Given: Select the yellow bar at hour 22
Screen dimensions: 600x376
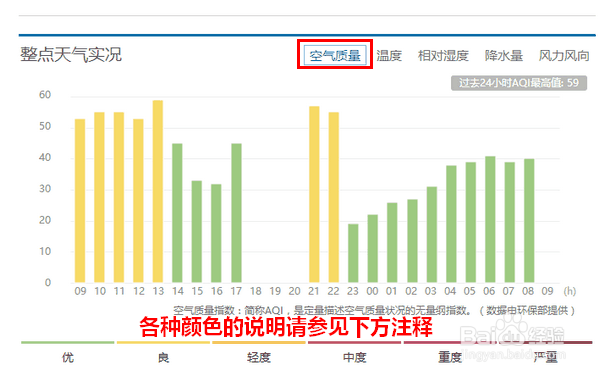Looking at the screenshot, I should point(334,197).
